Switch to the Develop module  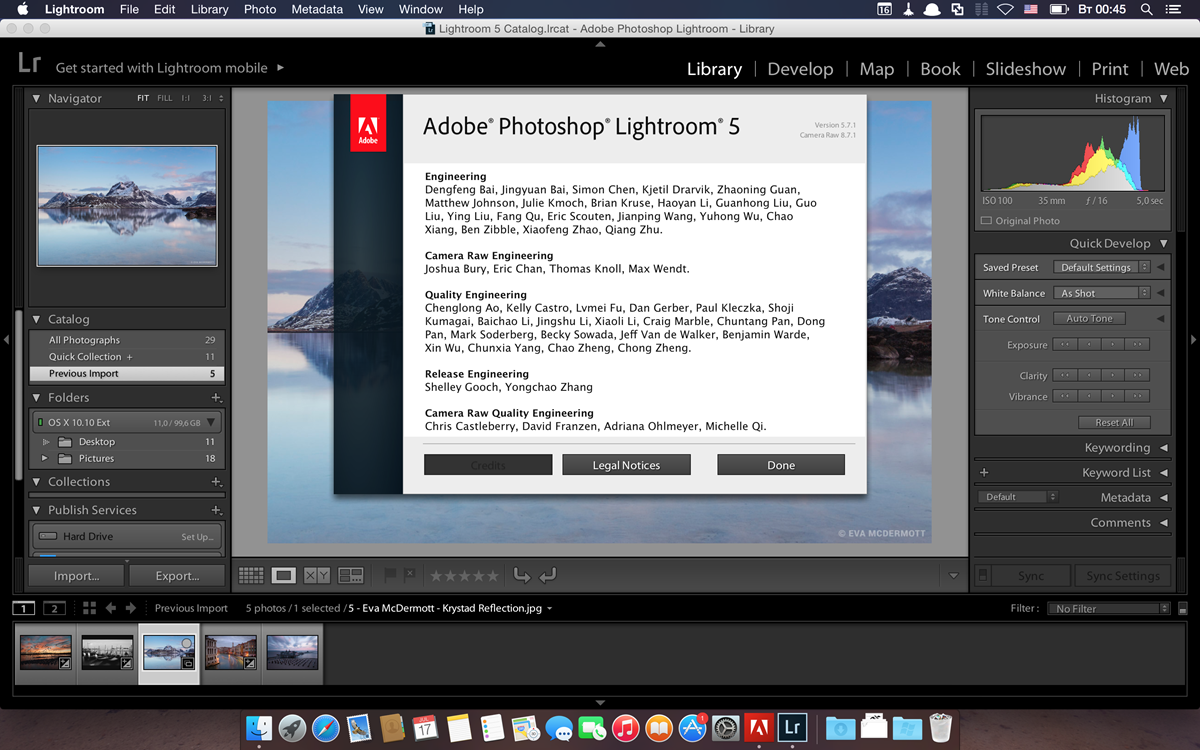pyautogui.click(x=800, y=69)
